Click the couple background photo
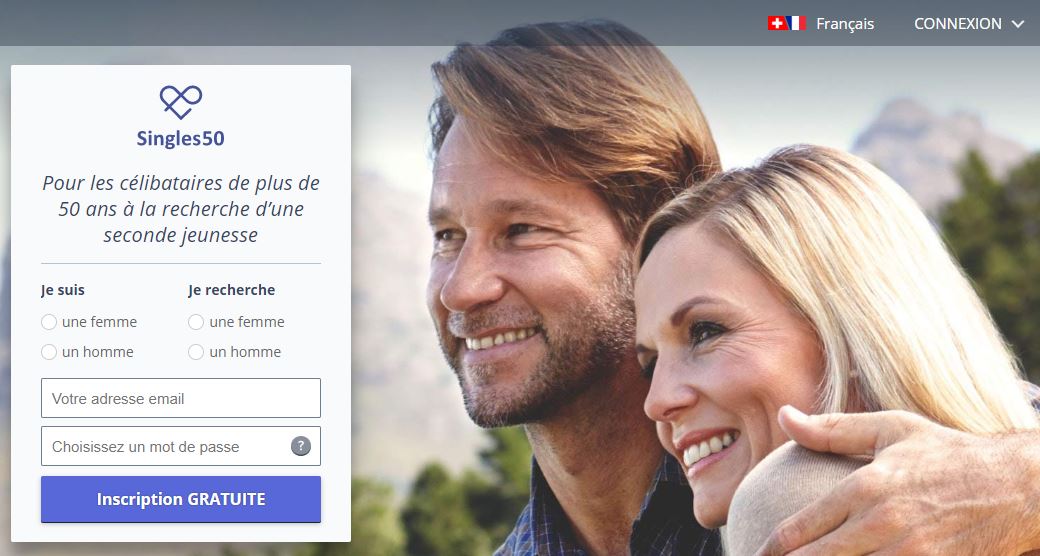The image size is (1040, 556). tap(696, 299)
